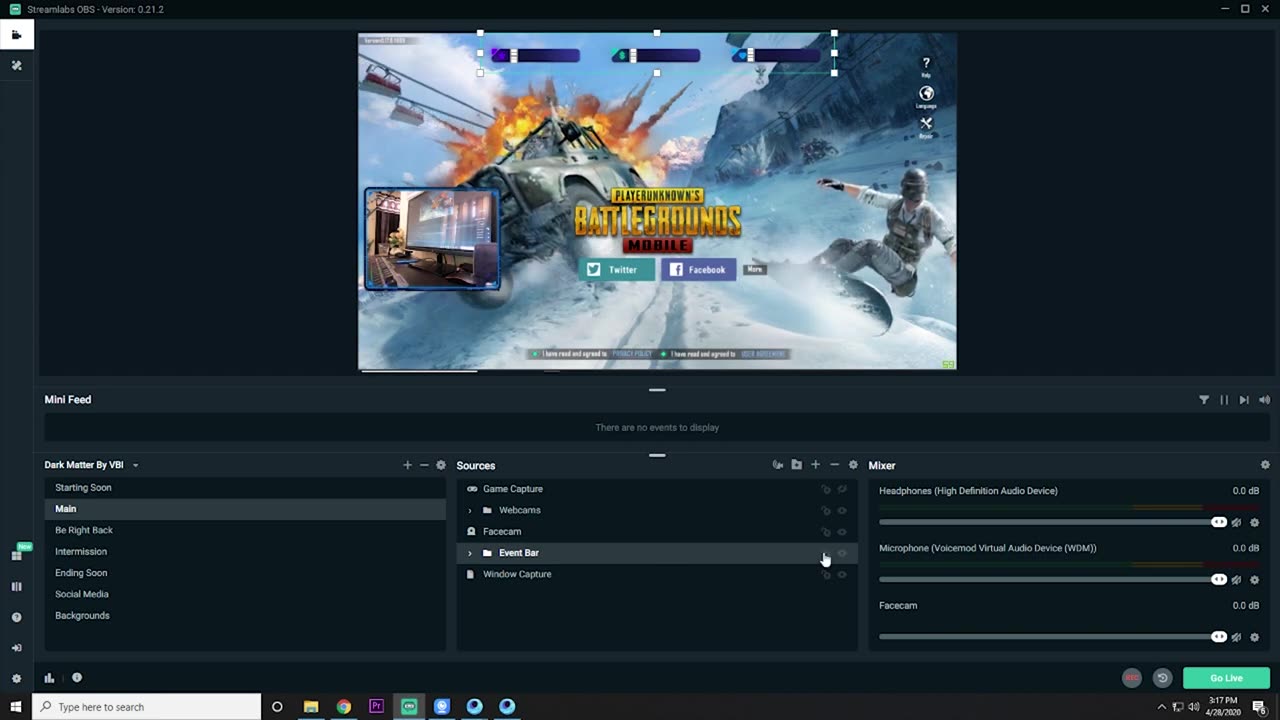Image resolution: width=1280 pixels, height=720 pixels.
Task: Open the Layout Editor columns icon
Action: [16, 587]
